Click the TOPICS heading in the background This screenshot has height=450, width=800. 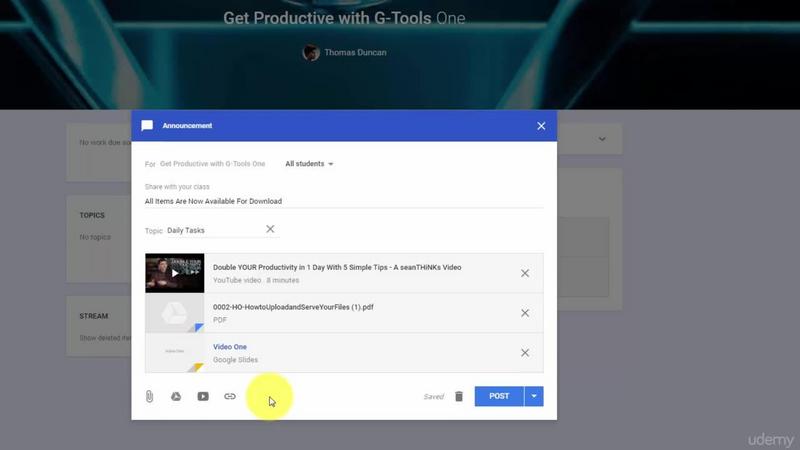point(92,215)
